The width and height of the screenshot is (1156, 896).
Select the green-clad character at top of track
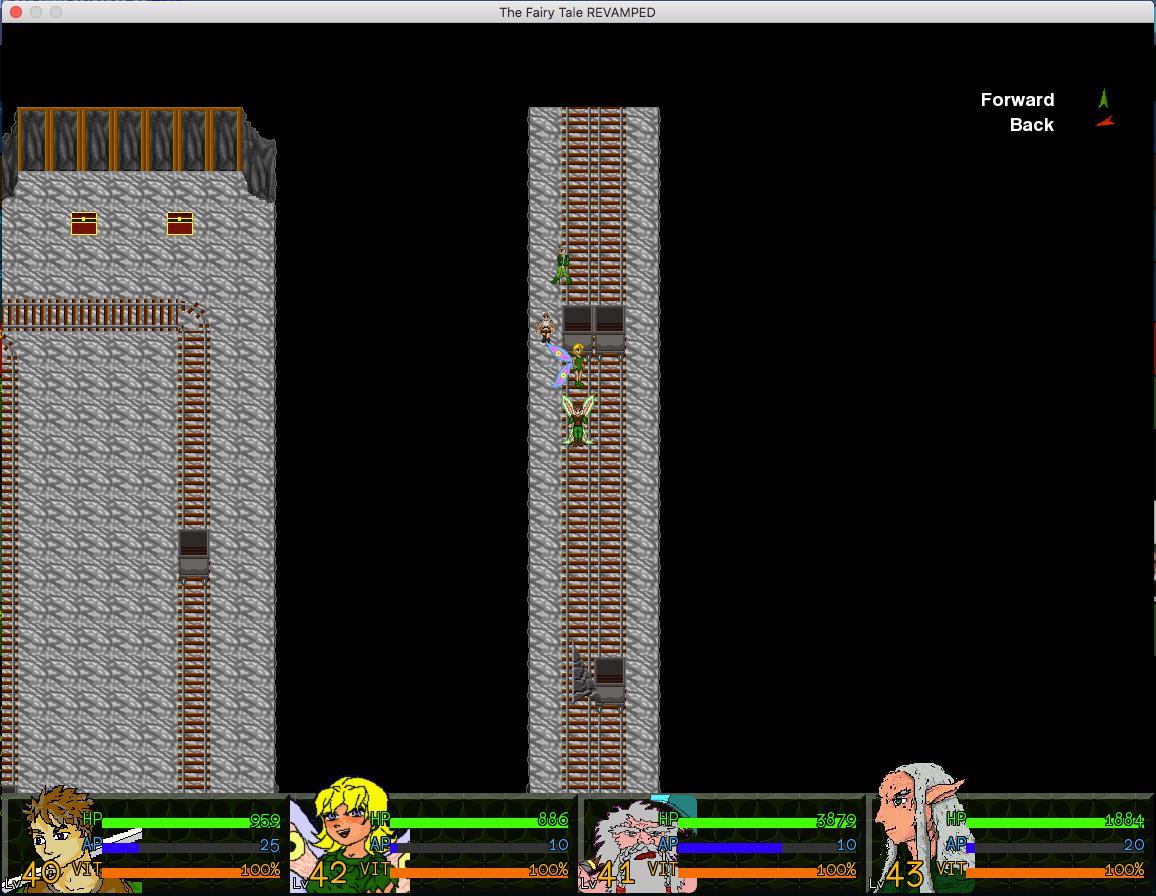(562, 266)
